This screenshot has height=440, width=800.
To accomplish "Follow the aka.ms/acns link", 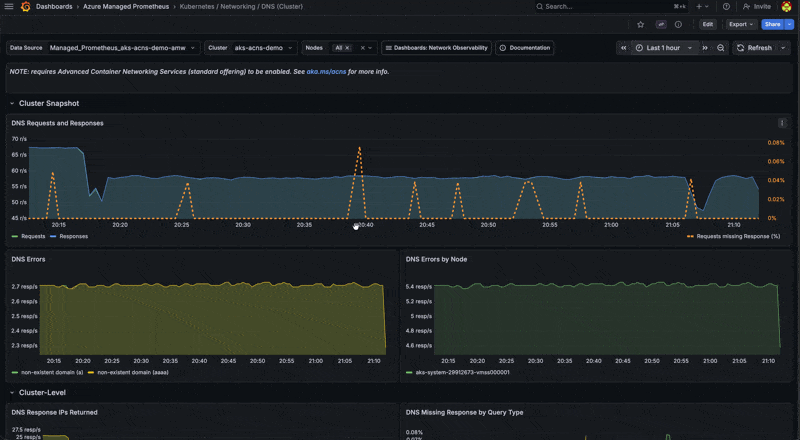I will click(326, 72).
